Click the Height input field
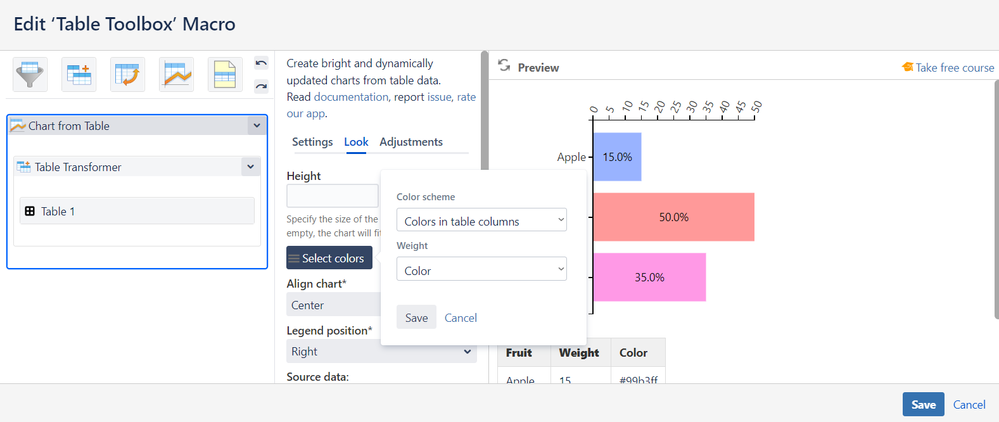This screenshot has width=999, height=422. (333, 196)
